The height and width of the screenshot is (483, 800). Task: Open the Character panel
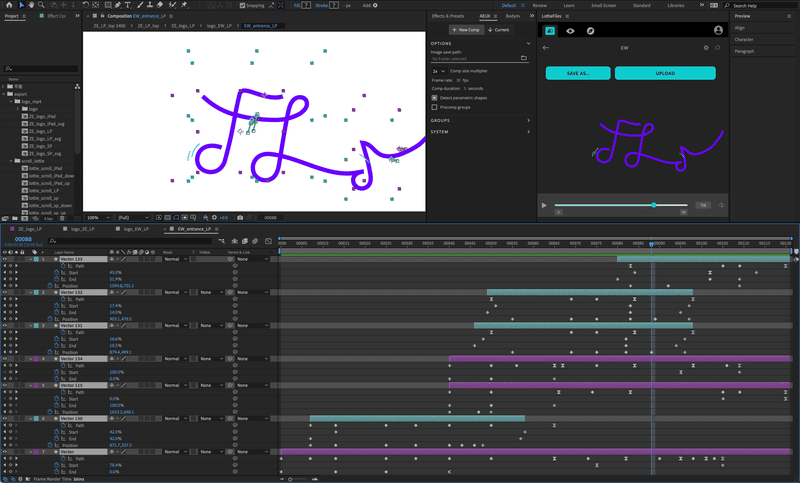point(744,39)
